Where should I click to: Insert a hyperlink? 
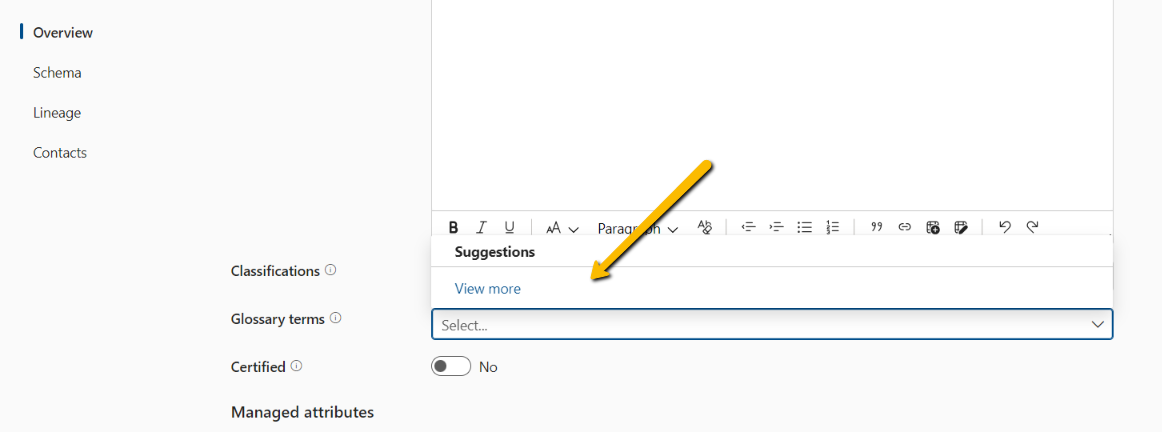point(904,227)
